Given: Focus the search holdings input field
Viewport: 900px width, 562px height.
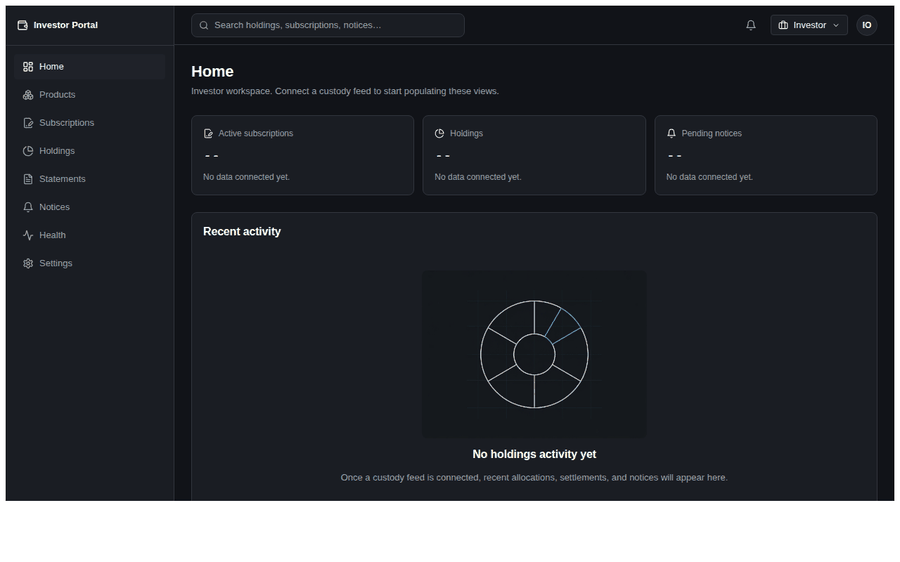Looking at the screenshot, I should pos(328,25).
